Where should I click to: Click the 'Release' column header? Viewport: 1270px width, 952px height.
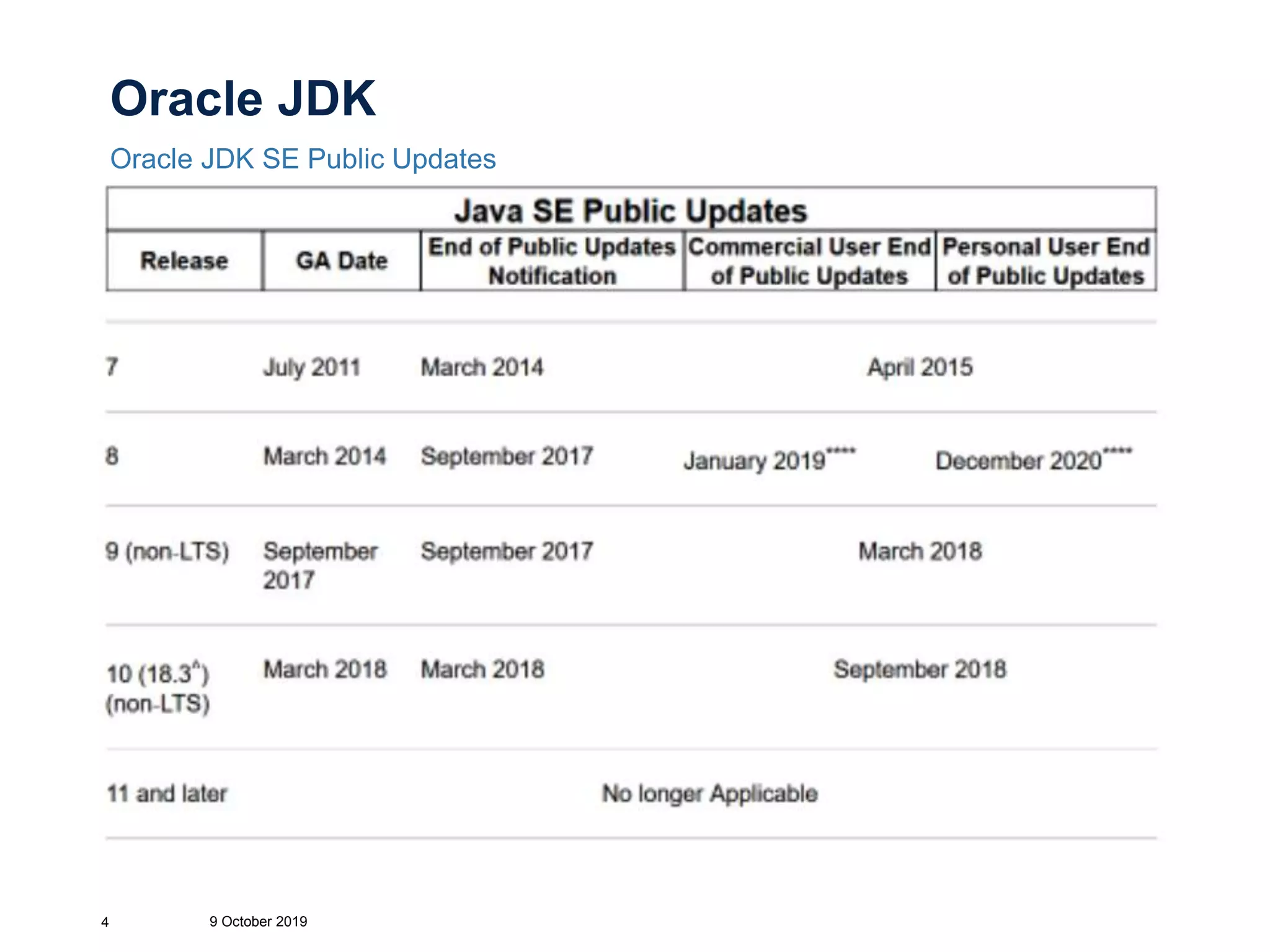click(184, 260)
